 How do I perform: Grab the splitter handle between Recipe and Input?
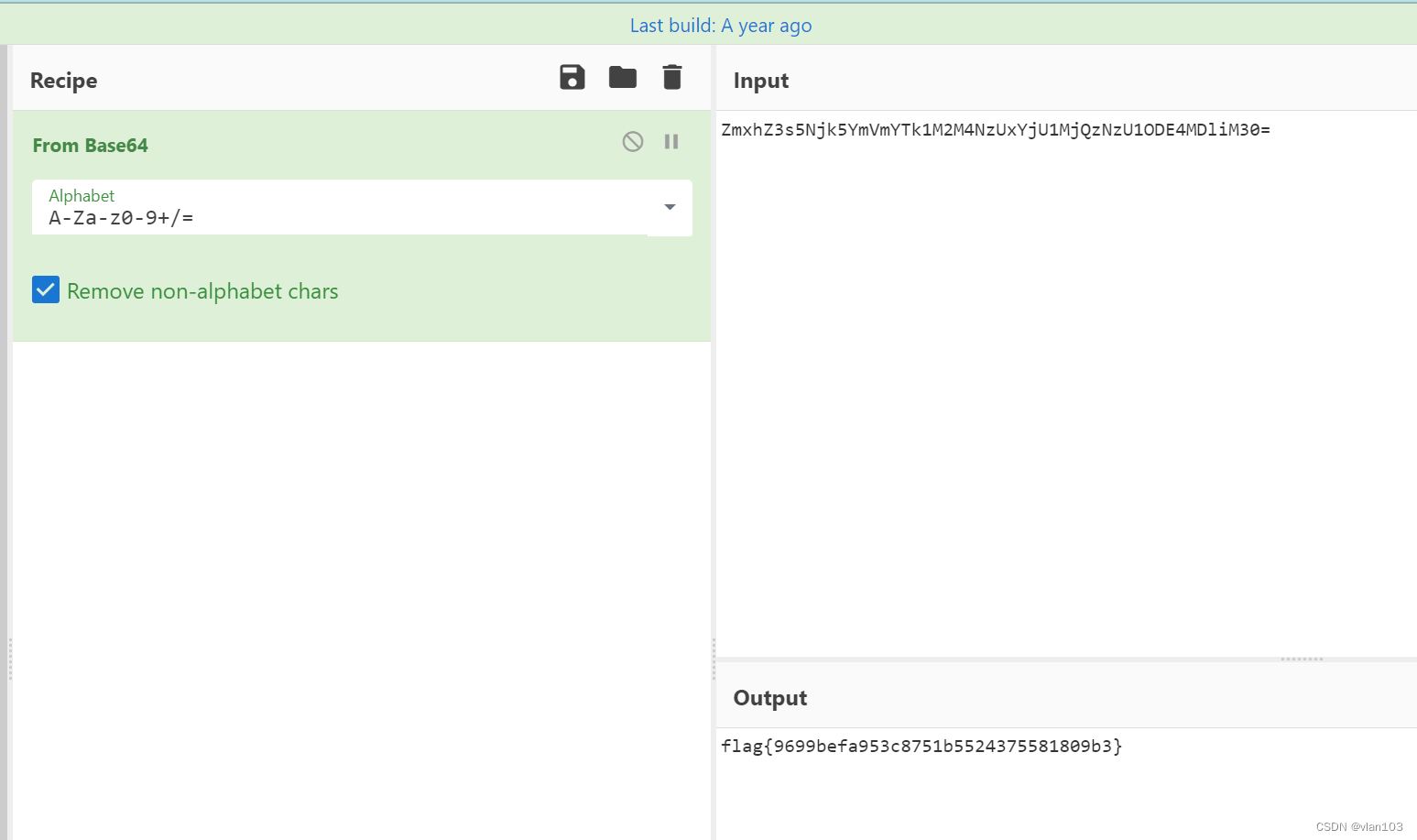pos(714,659)
